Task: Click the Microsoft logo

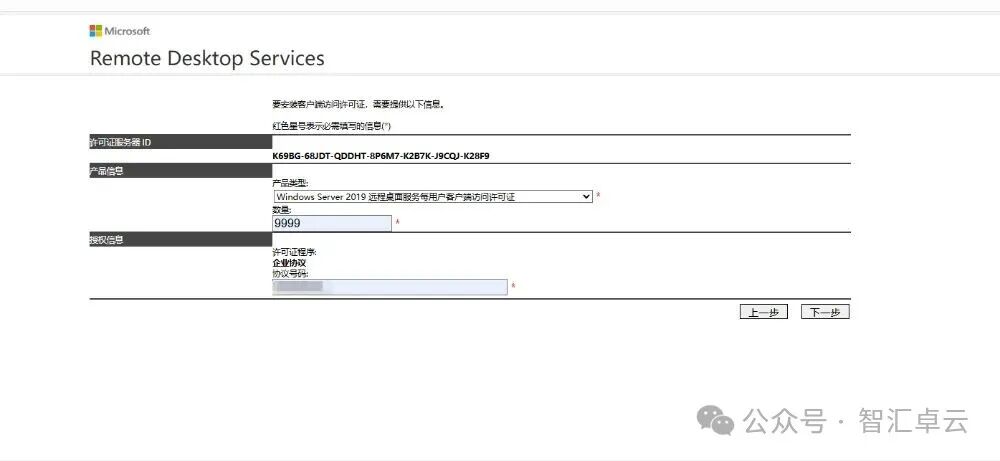Action: coord(120,31)
